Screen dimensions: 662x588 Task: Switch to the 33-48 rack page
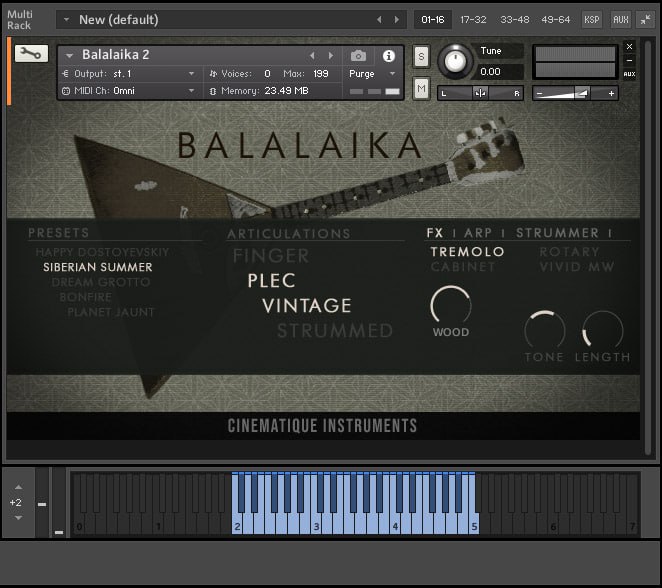tap(514, 19)
